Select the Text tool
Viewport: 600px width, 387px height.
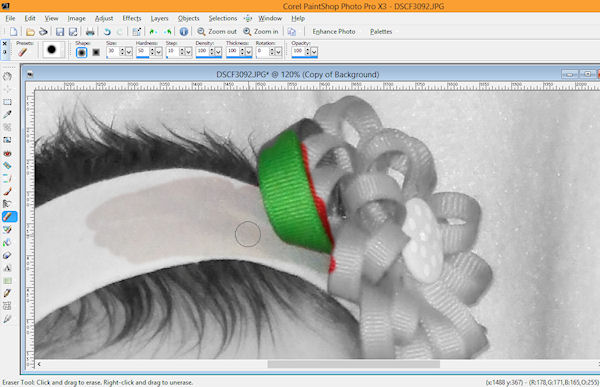pos(7,268)
